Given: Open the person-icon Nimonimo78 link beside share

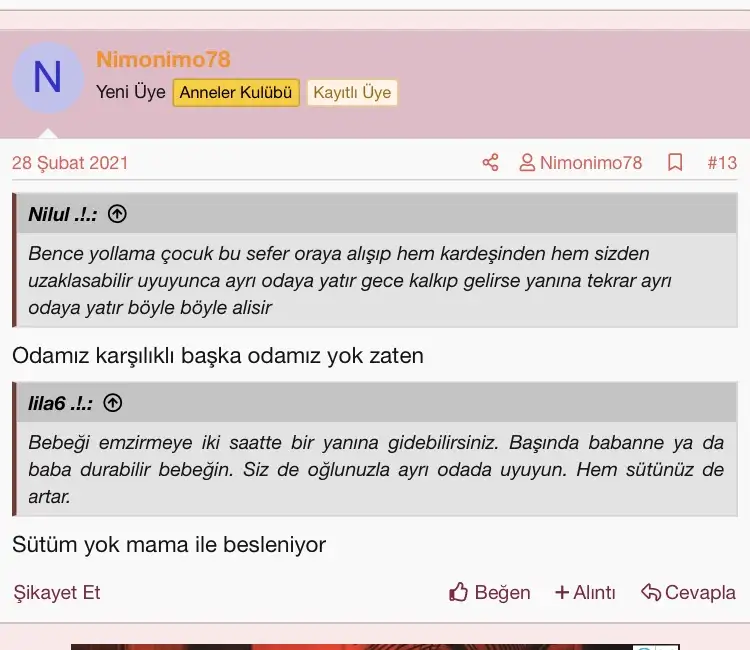Looking at the screenshot, I should [x=580, y=163].
